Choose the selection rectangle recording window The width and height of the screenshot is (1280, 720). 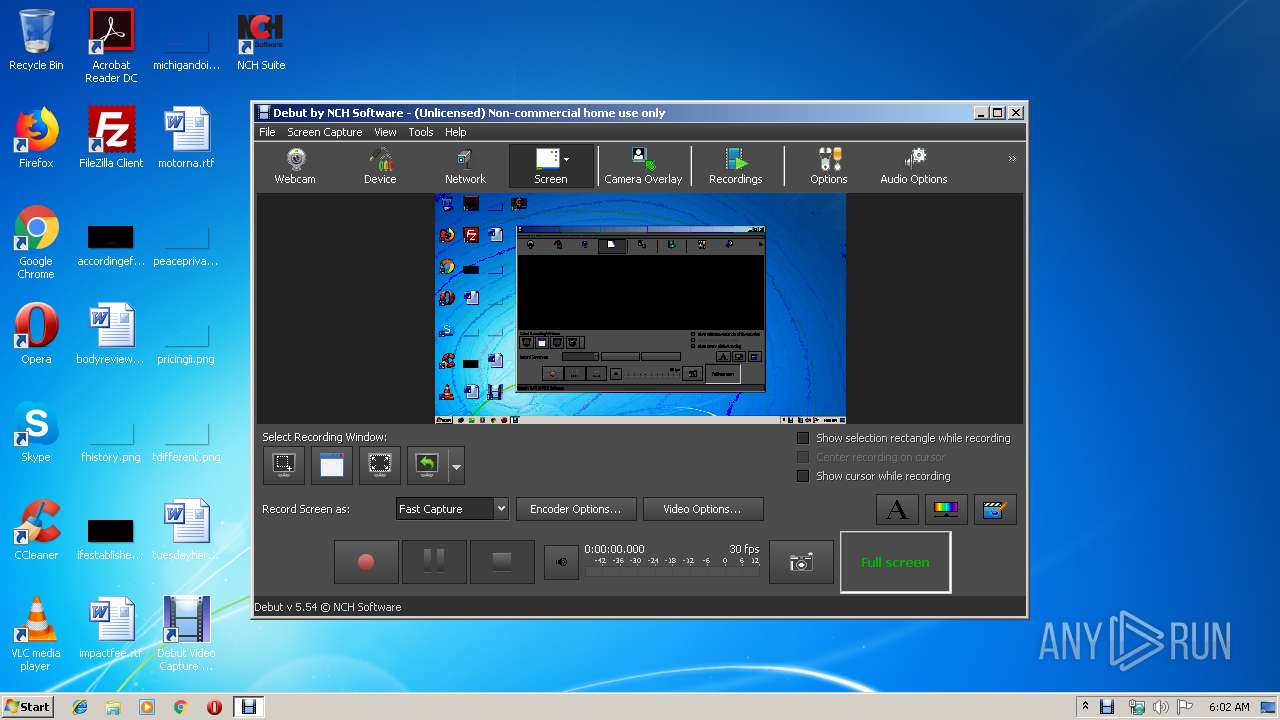284,465
